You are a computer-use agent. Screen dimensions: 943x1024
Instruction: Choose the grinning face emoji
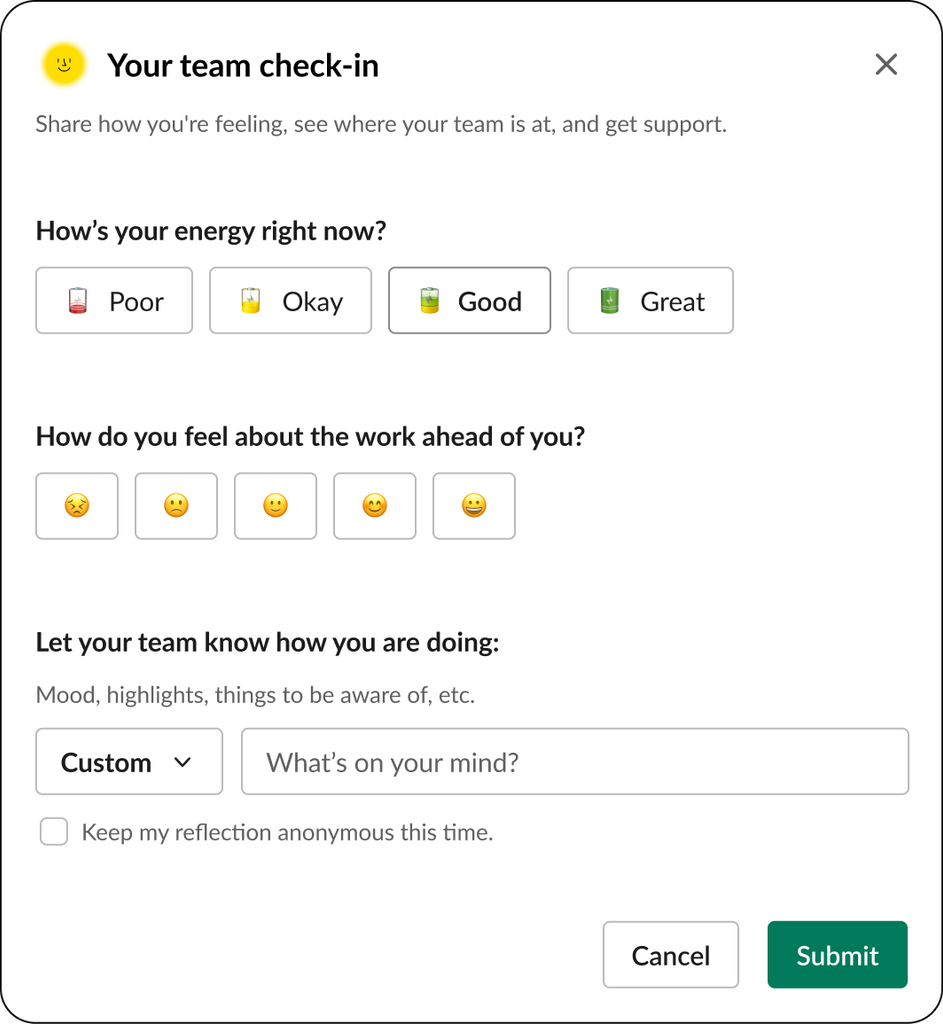point(474,506)
